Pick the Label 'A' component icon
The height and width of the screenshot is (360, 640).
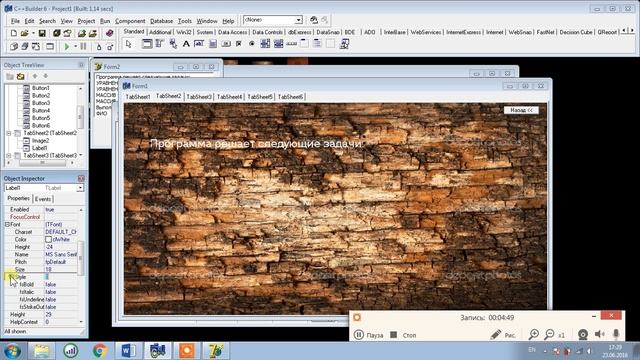pos(186,44)
